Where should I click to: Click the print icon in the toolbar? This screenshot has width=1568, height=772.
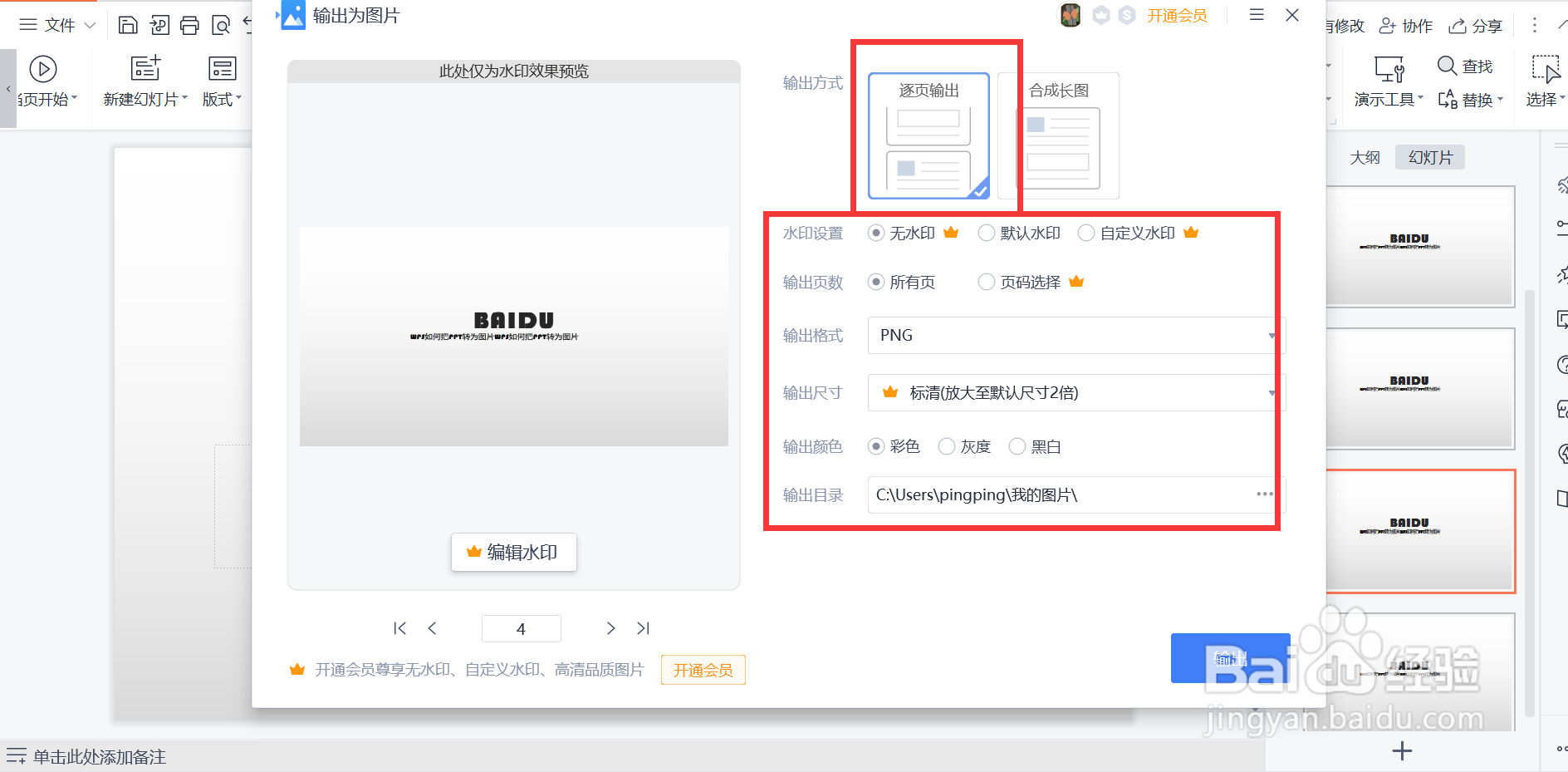[189, 25]
